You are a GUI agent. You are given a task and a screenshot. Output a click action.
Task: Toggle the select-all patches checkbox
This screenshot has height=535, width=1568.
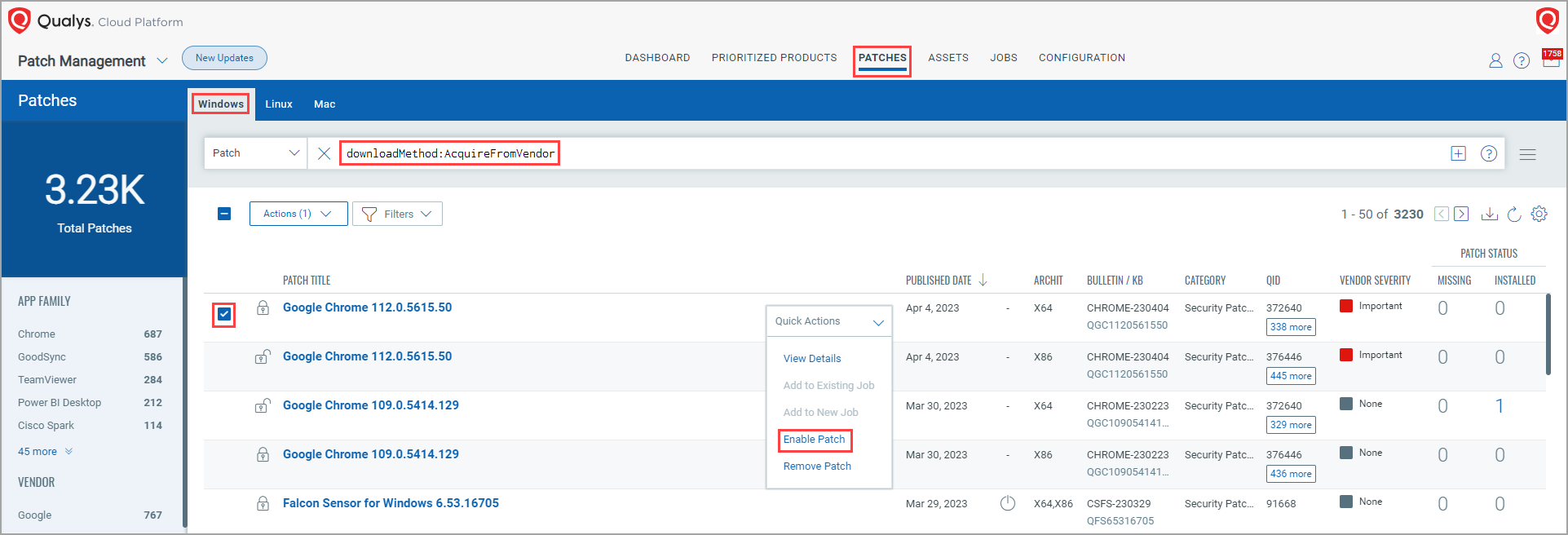click(224, 214)
